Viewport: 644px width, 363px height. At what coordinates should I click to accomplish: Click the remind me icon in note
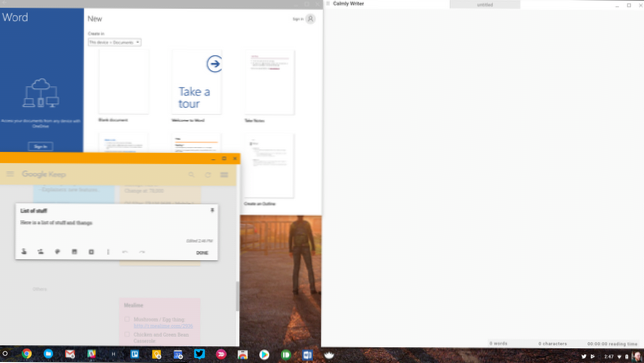(24, 252)
